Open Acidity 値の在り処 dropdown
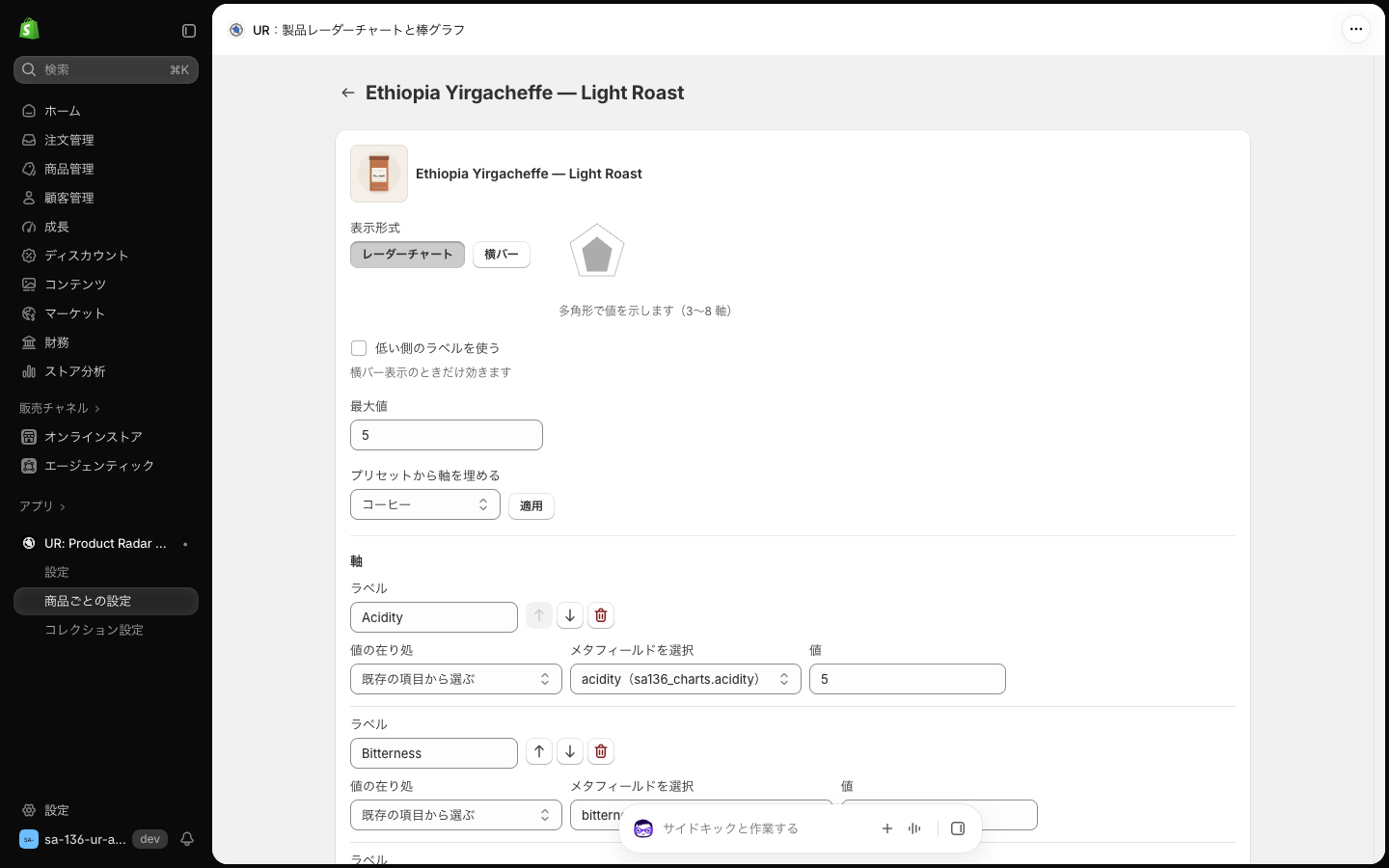The height and width of the screenshot is (868, 1389). tap(456, 679)
